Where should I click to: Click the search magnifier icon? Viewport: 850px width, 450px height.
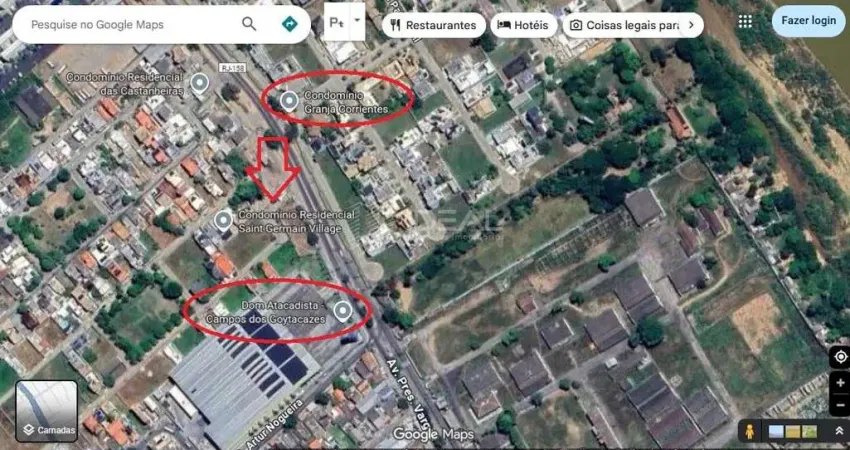coord(249,24)
